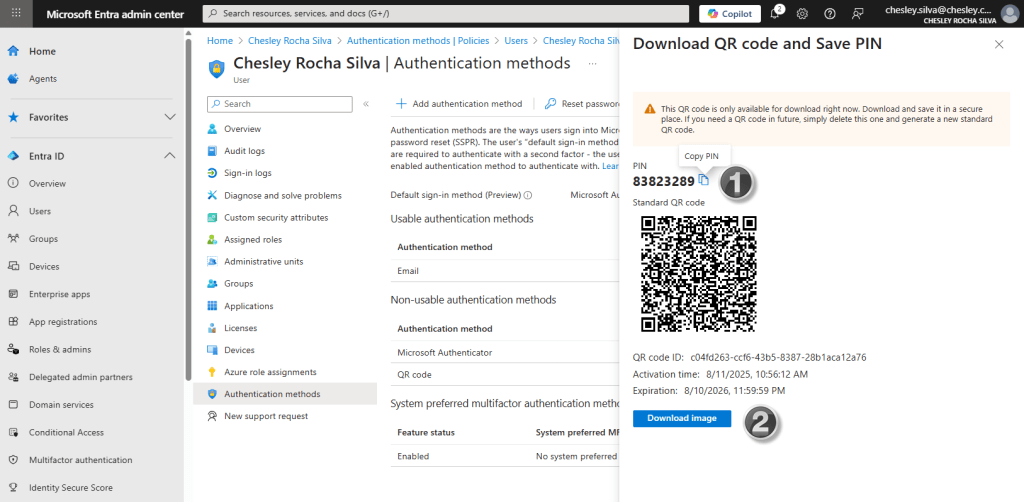Open the settings gear in header

click(802, 14)
